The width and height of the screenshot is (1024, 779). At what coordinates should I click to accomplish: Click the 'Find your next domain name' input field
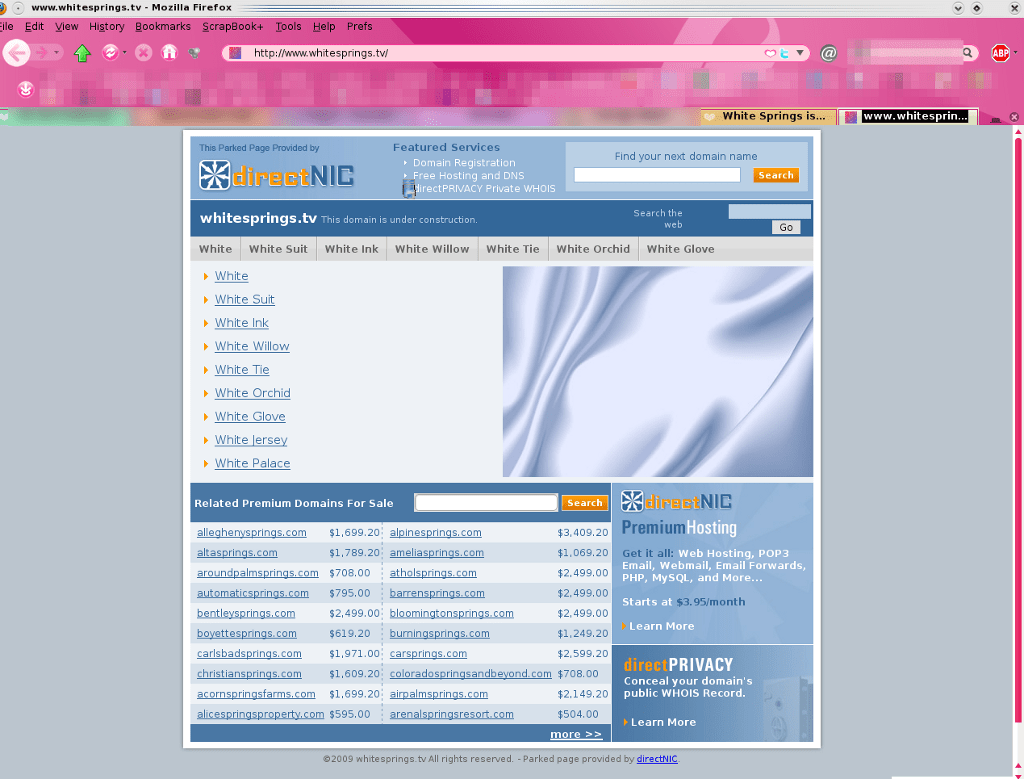point(657,175)
